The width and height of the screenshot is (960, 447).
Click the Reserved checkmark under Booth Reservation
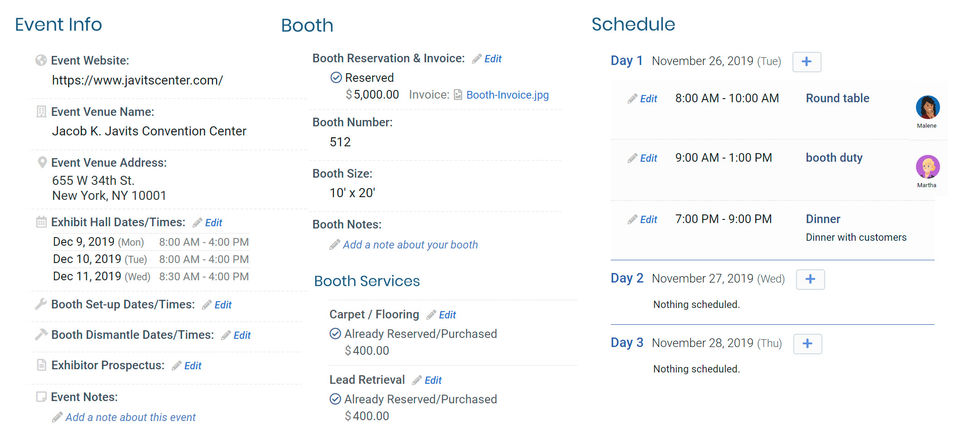[x=336, y=78]
